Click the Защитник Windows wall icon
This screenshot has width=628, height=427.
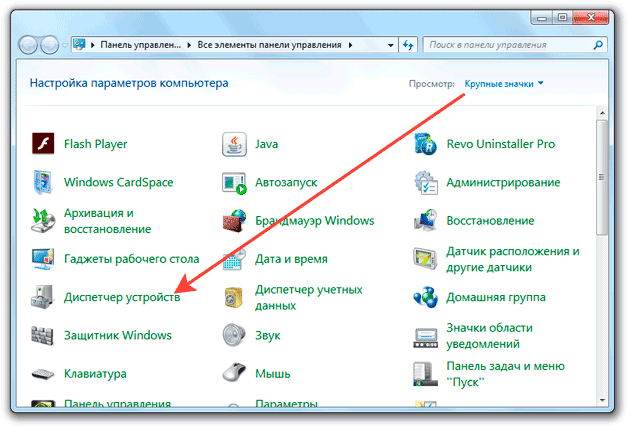coord(43,335)
